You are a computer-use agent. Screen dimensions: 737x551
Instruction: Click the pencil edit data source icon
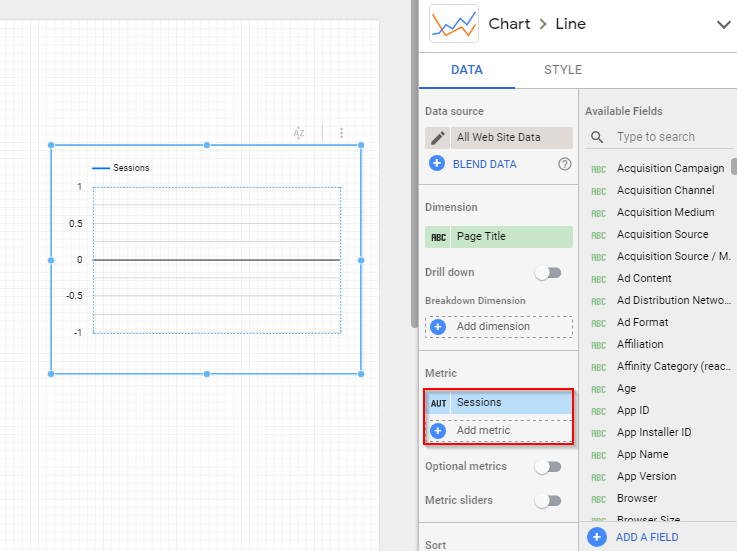438,138
